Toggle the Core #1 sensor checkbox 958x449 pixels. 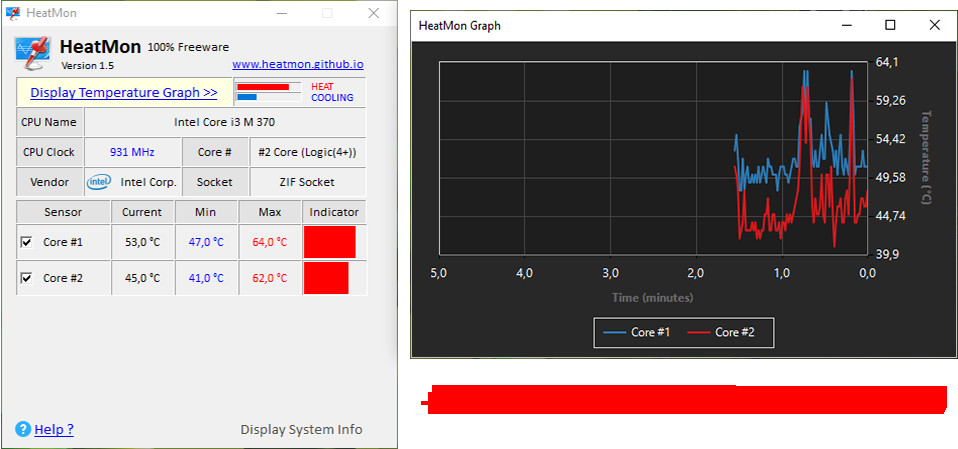27,242
